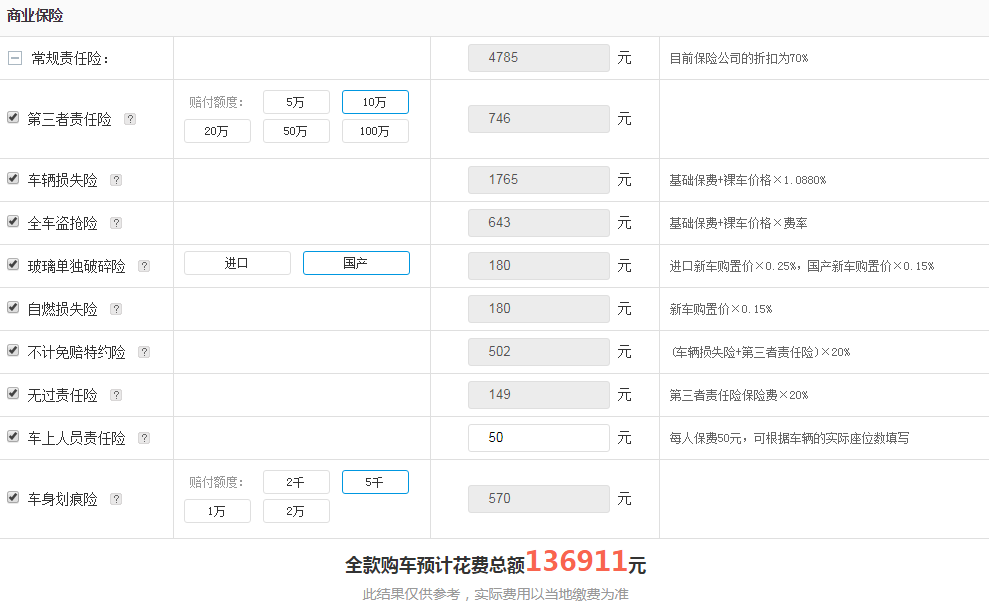Uncheck the 第三者责任险 checkbox
Viewport: 989px width, 610px height.
click(13, 117)
